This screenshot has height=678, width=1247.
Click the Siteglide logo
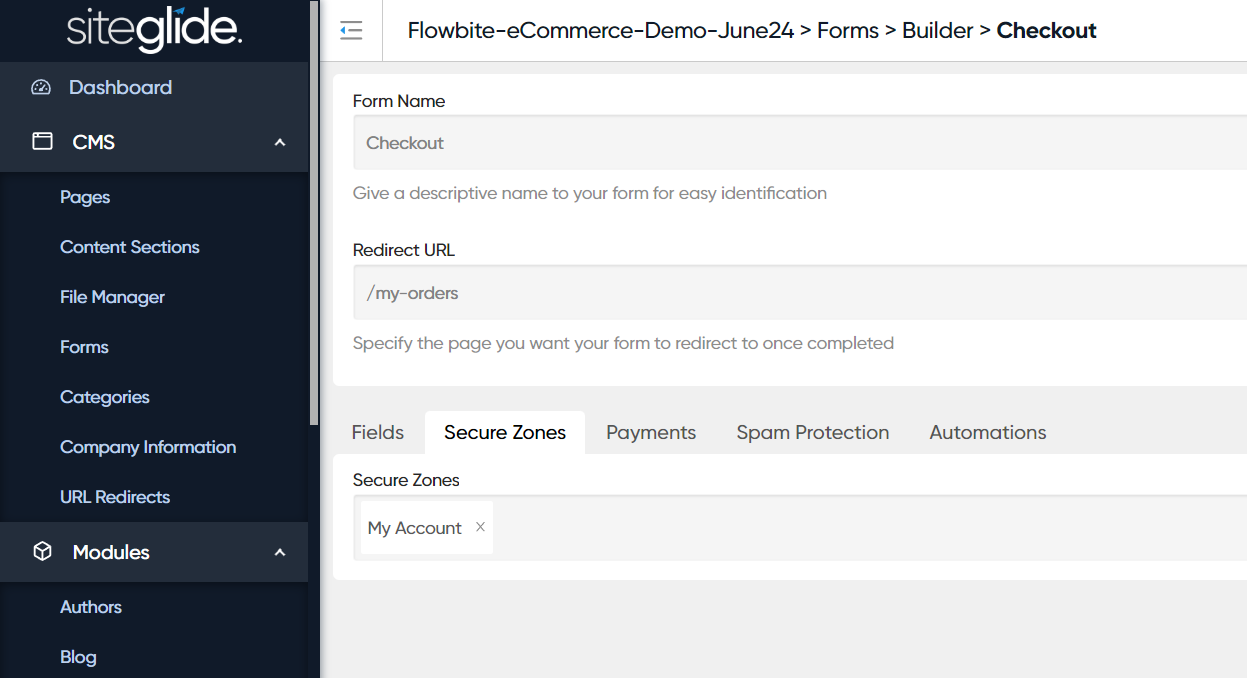[154, 30]
